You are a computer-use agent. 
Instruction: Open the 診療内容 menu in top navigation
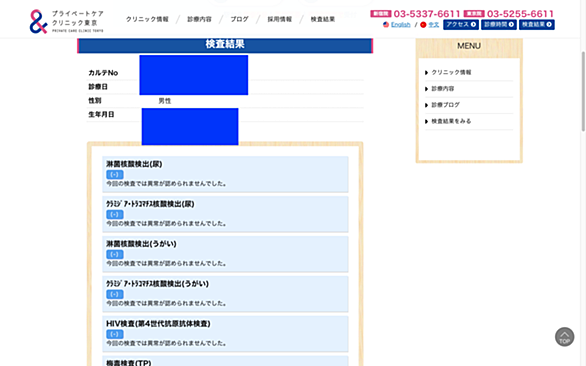click(199, 19)
